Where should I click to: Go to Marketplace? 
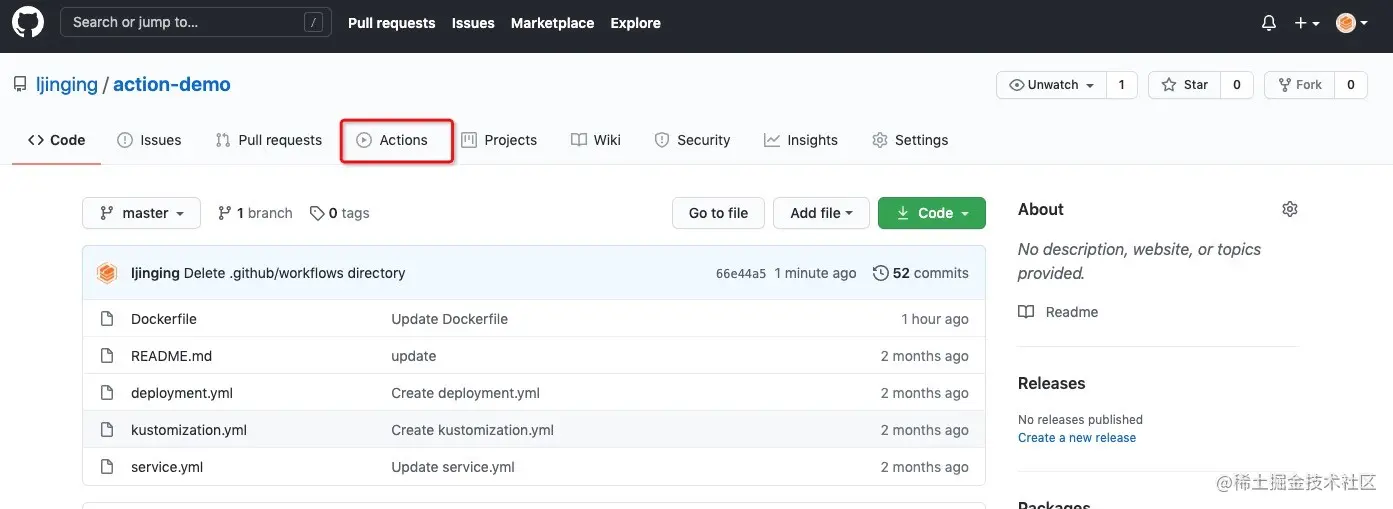pyautogui.click(x=552, y=23)
